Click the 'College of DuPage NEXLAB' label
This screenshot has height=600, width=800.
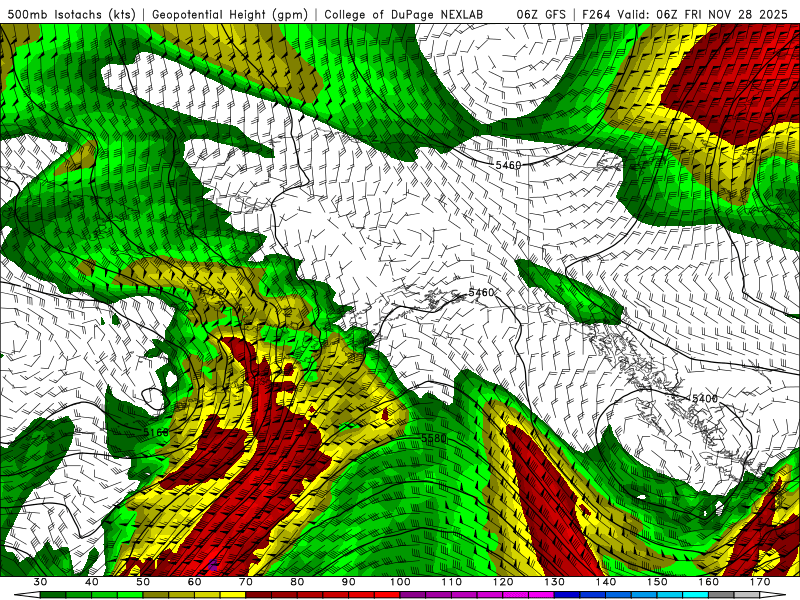(x=404, y=14)
